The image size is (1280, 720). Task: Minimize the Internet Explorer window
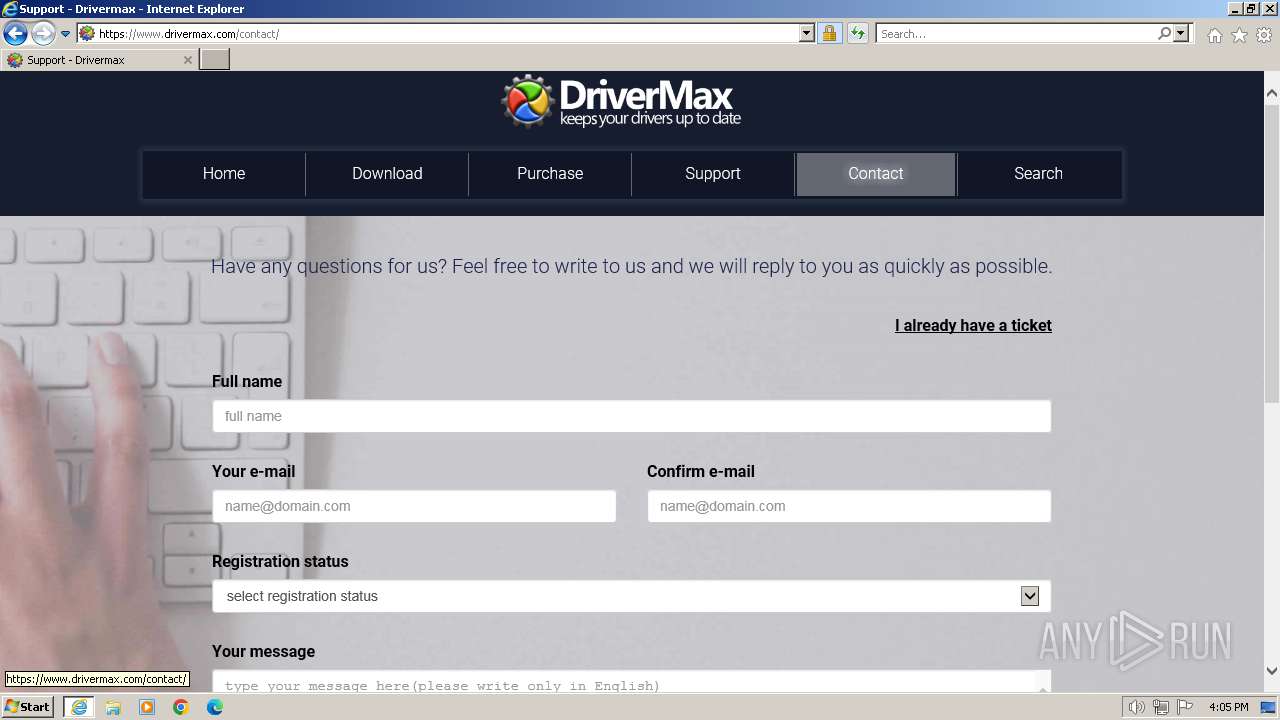coord(1235,9)
